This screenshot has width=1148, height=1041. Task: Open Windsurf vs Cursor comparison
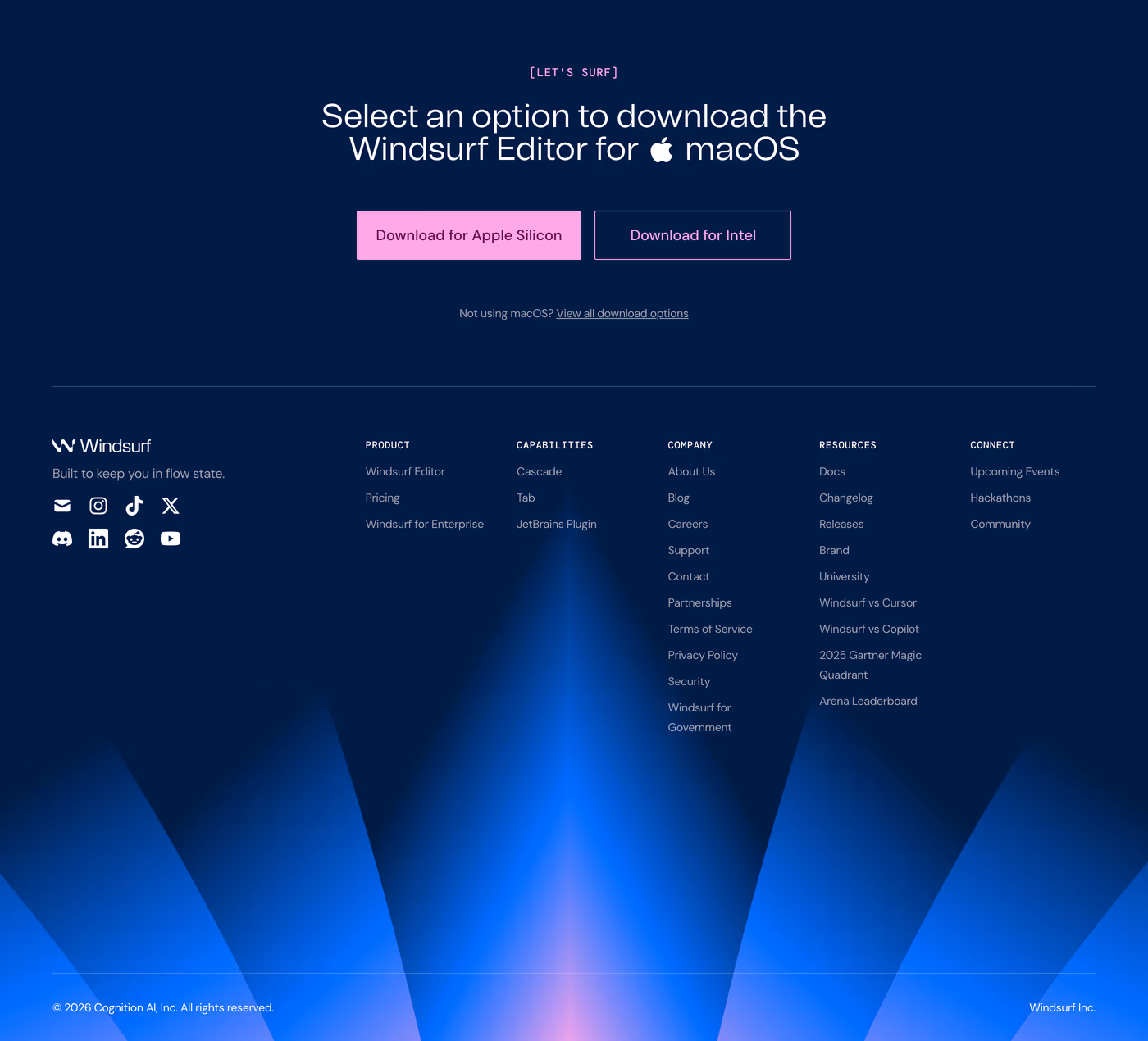tap(868, 602)
